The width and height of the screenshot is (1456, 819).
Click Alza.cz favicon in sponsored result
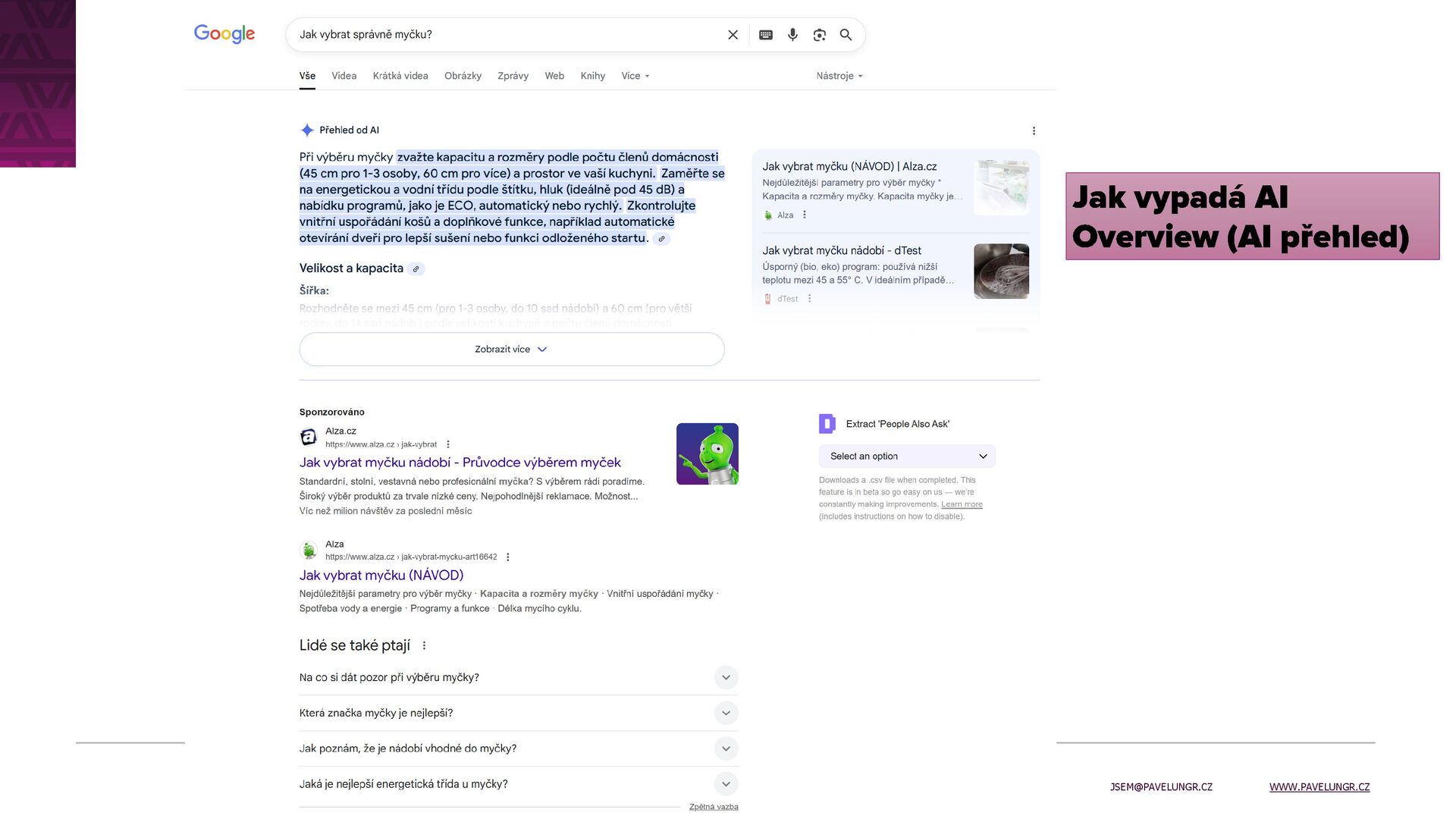(309, 437)
